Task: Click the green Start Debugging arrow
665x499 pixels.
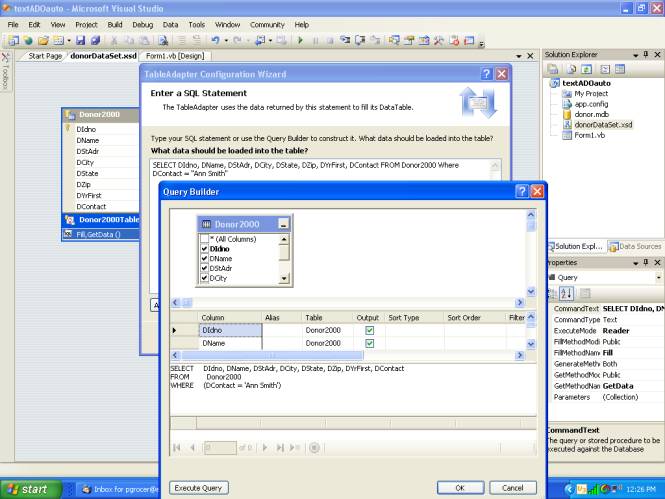Action: (300, 40)
